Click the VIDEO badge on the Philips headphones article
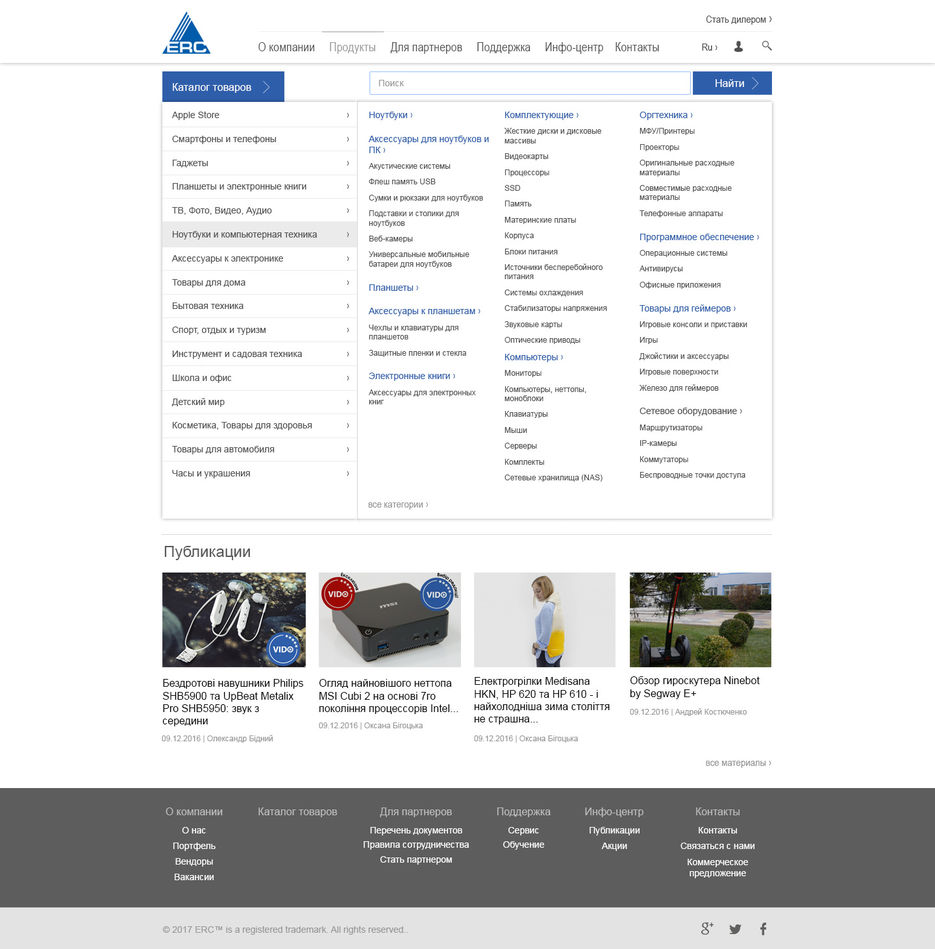935x949 pixels. click(x=283, y=649)
